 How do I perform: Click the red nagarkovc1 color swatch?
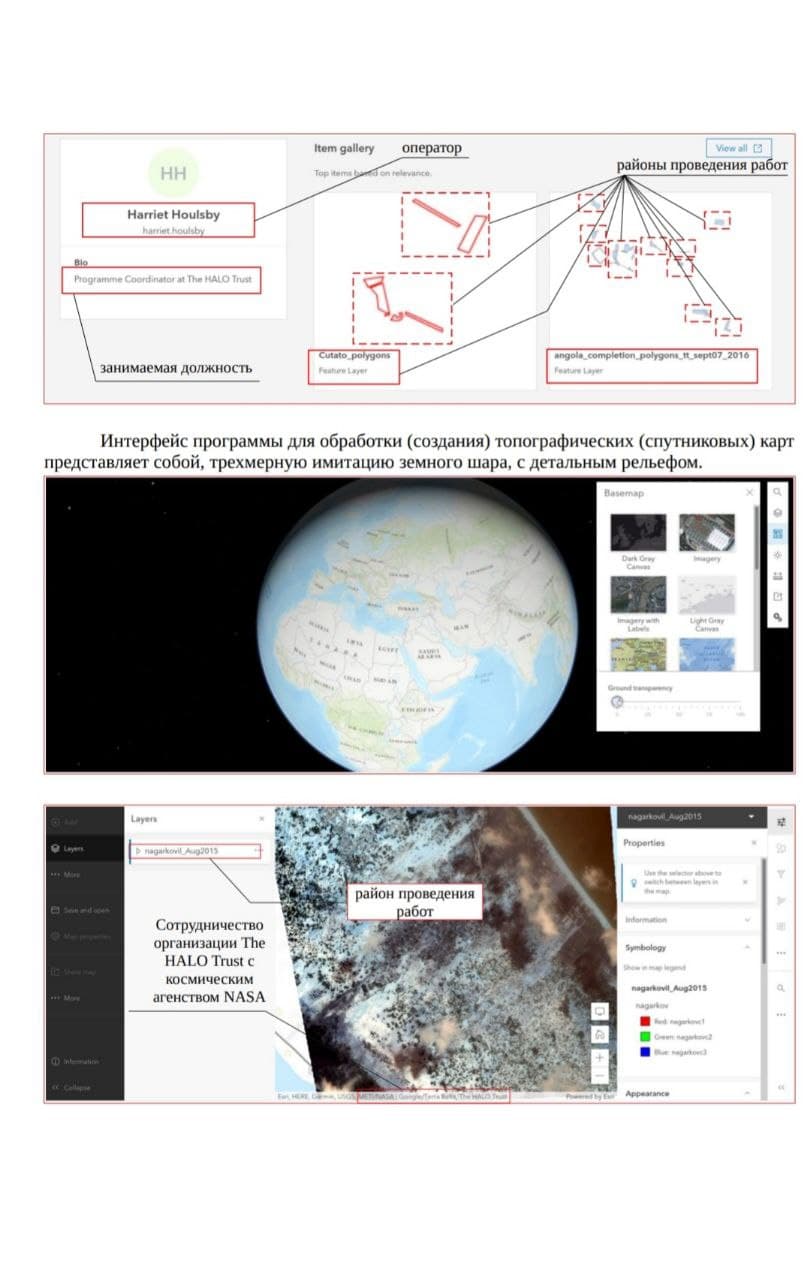point(645,1021)
